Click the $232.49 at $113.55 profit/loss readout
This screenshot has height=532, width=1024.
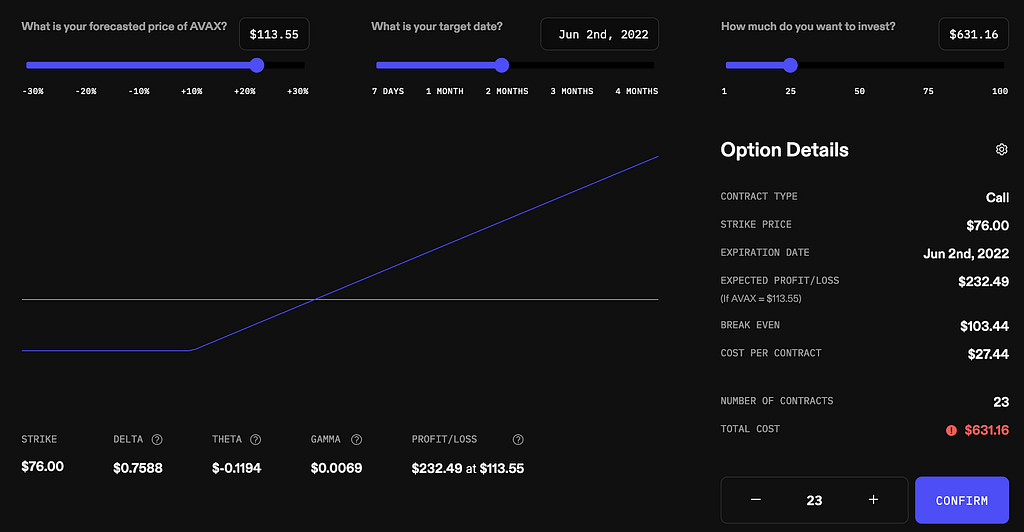coord(468,468)
